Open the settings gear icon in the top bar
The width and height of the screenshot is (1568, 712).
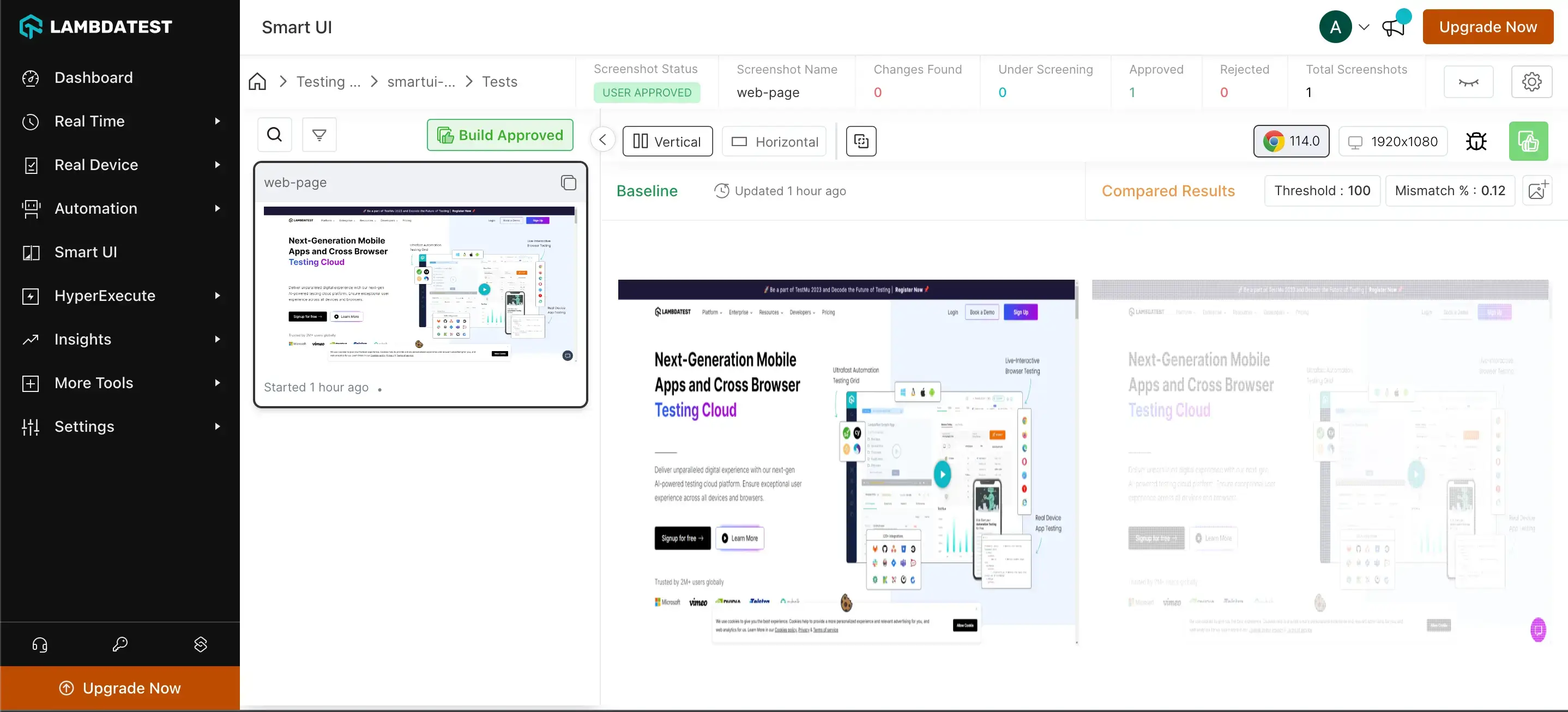1531,82
